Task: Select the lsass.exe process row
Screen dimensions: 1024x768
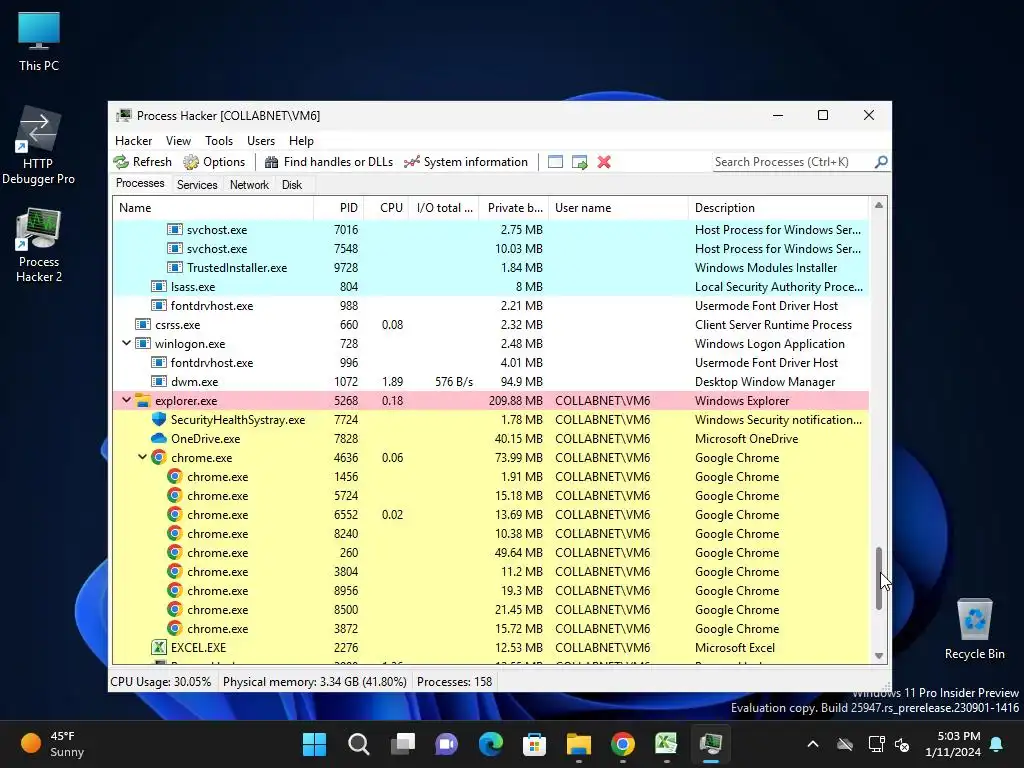Action: [491, 286]
